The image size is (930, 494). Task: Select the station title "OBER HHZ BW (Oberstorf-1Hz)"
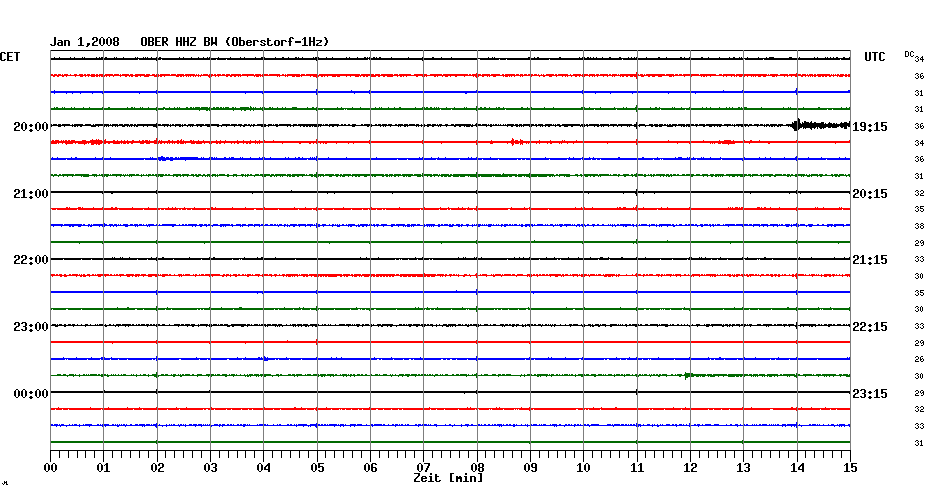[234, 42]
